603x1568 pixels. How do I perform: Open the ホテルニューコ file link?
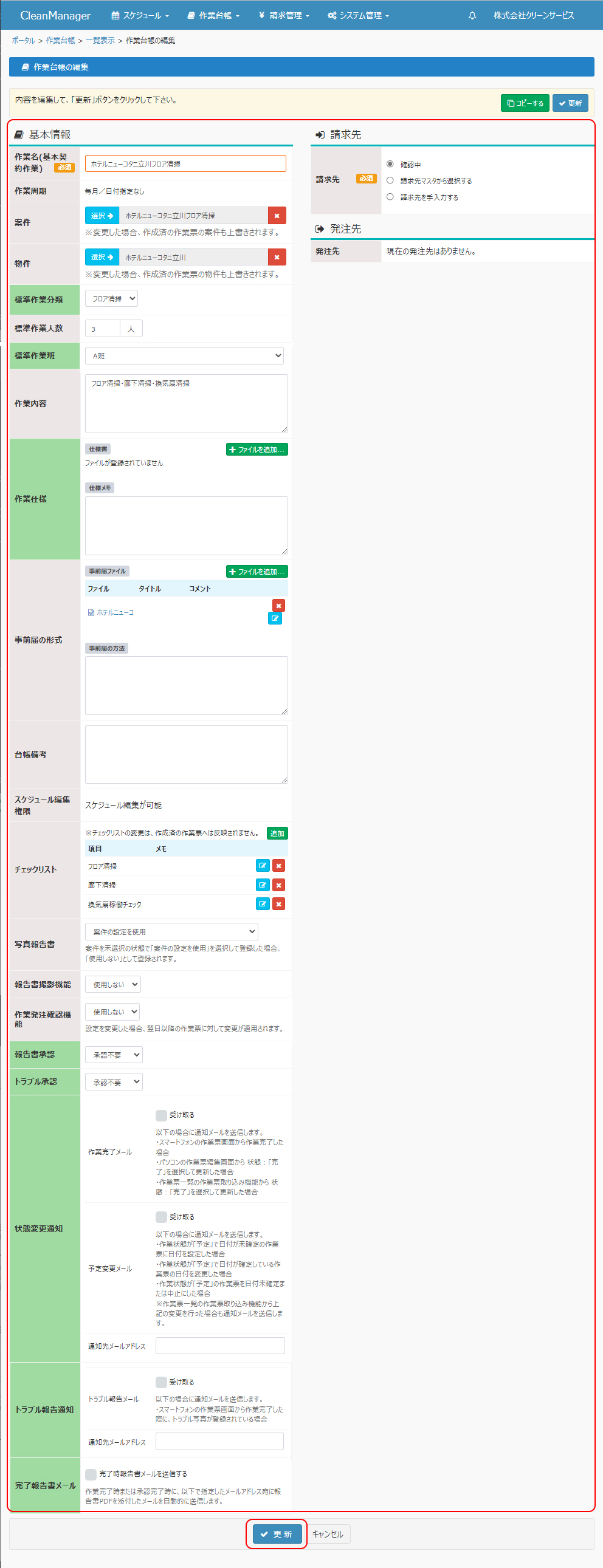pos(111,612)
